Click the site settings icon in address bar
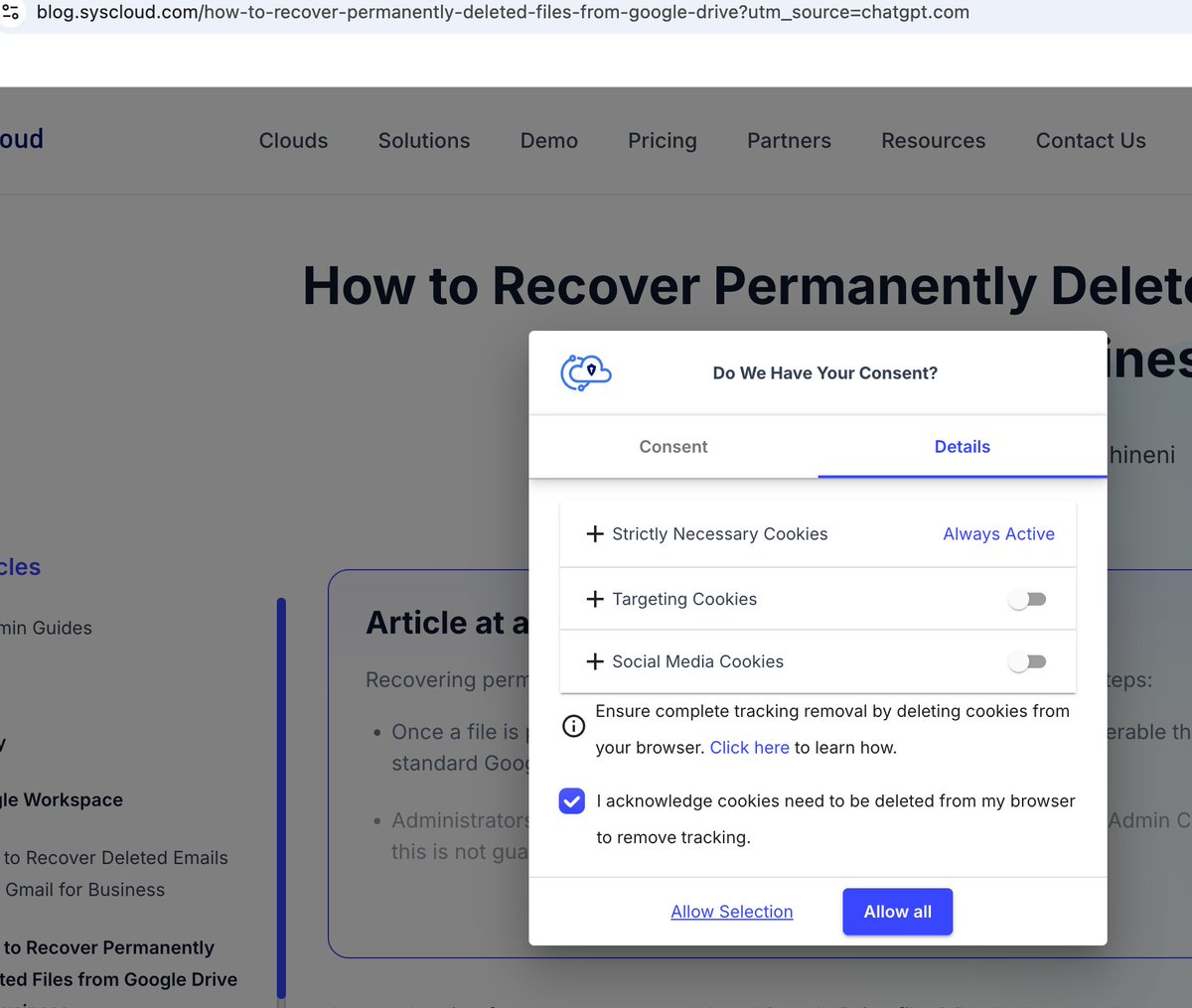This screenshot has width=1192, height=1008. [x=10, y=13]
